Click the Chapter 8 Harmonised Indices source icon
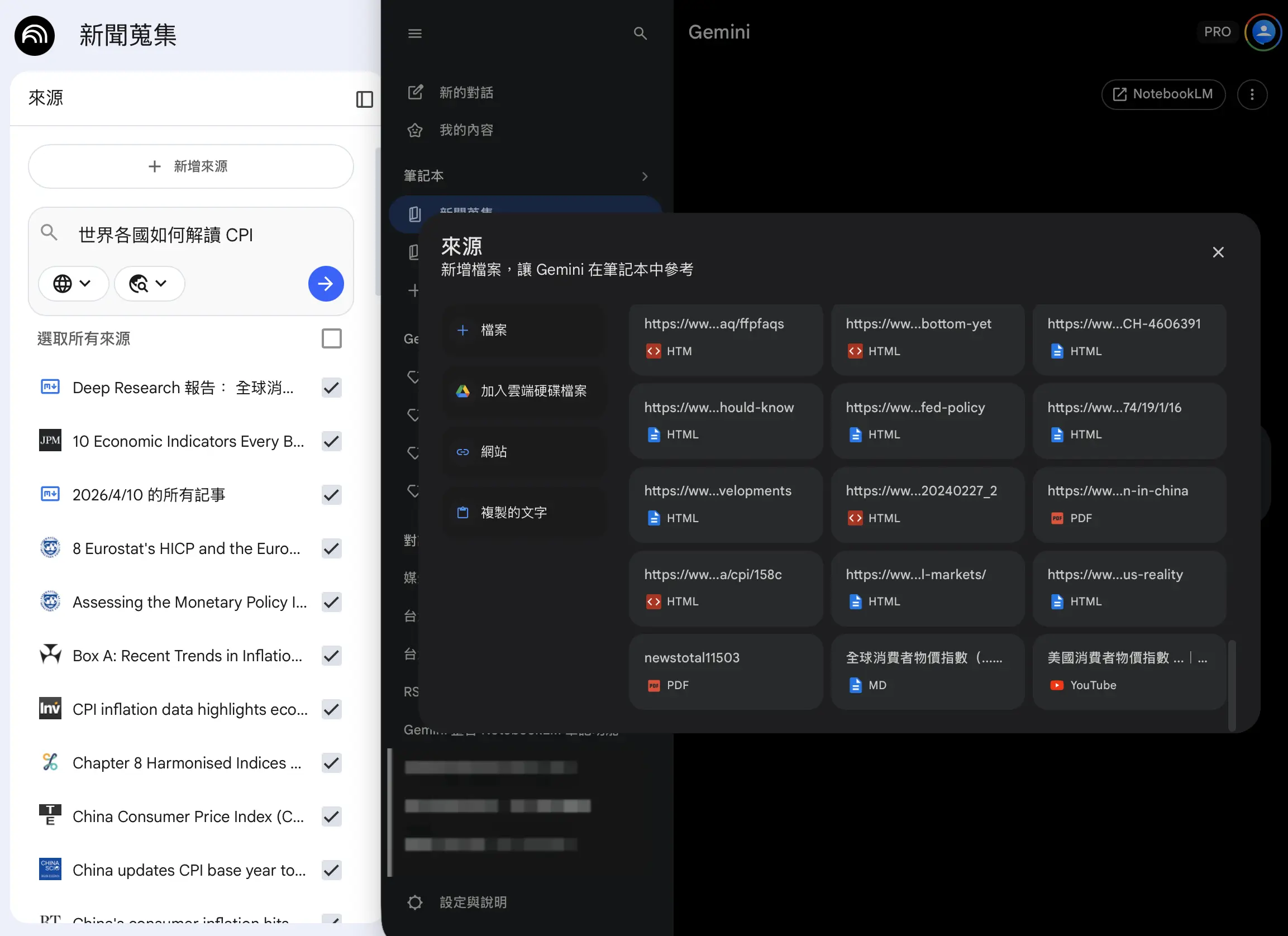This screenshot has width=1288, height=936. 50,762
